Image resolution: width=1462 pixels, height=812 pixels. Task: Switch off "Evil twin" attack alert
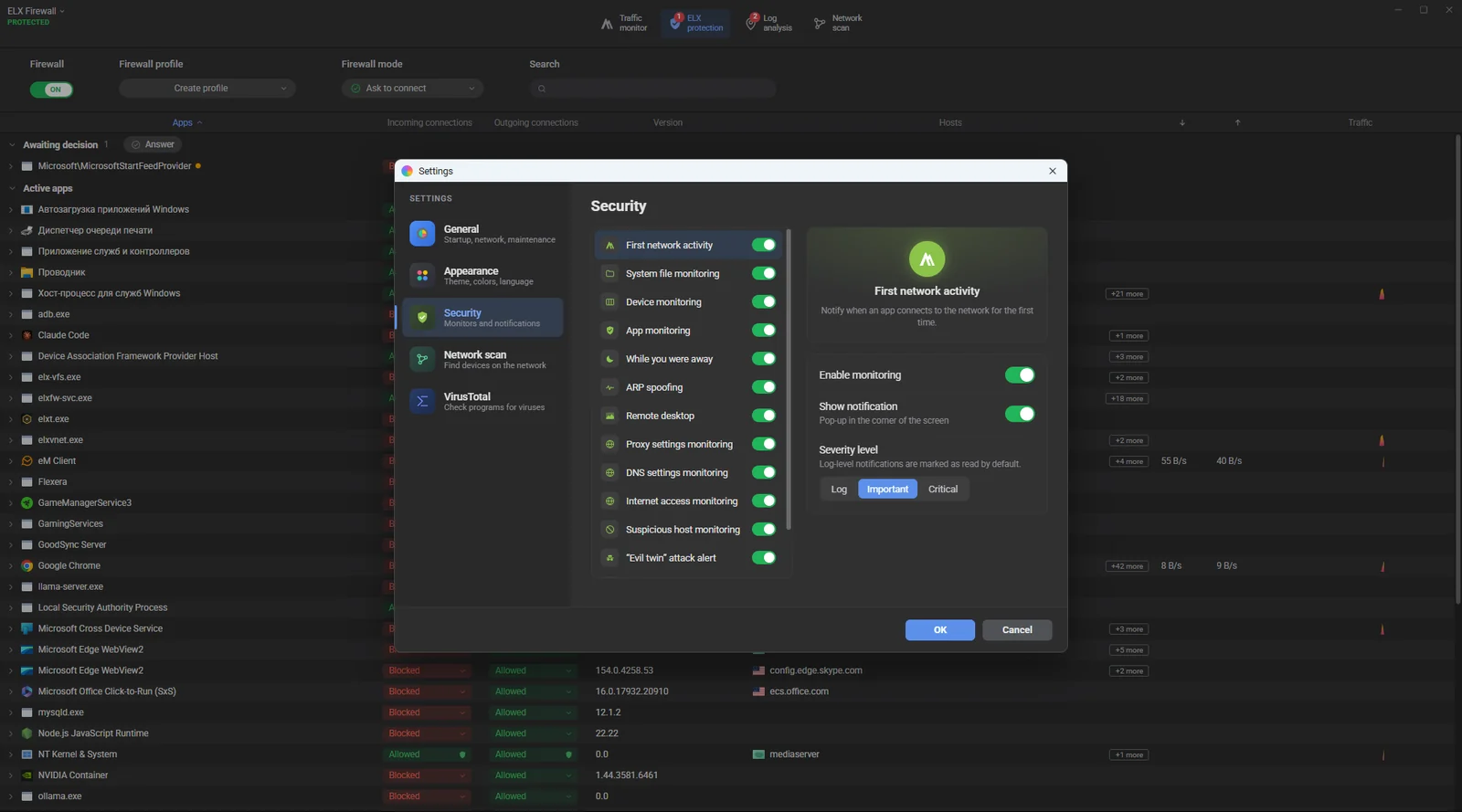click(764, 558)
